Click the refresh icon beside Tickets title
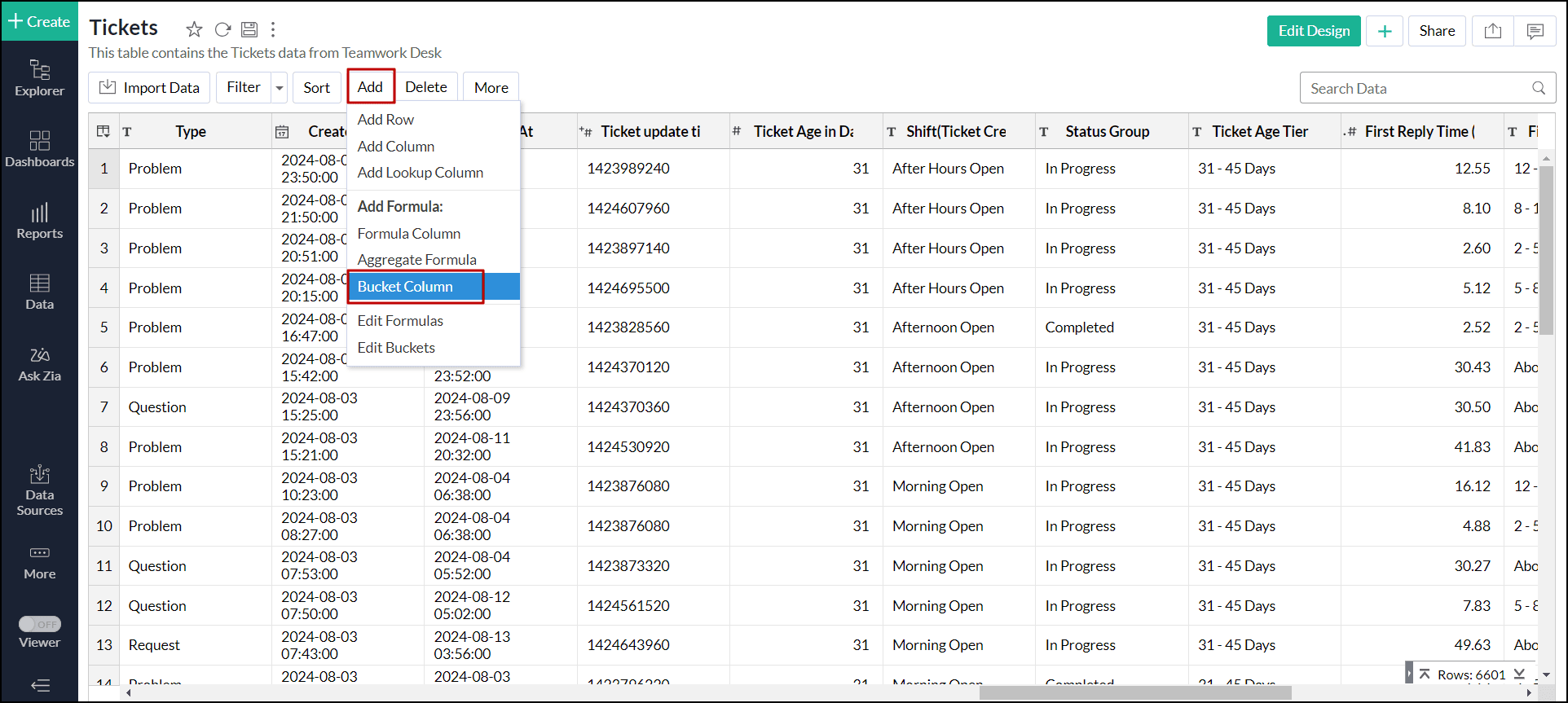 point(222,30)
